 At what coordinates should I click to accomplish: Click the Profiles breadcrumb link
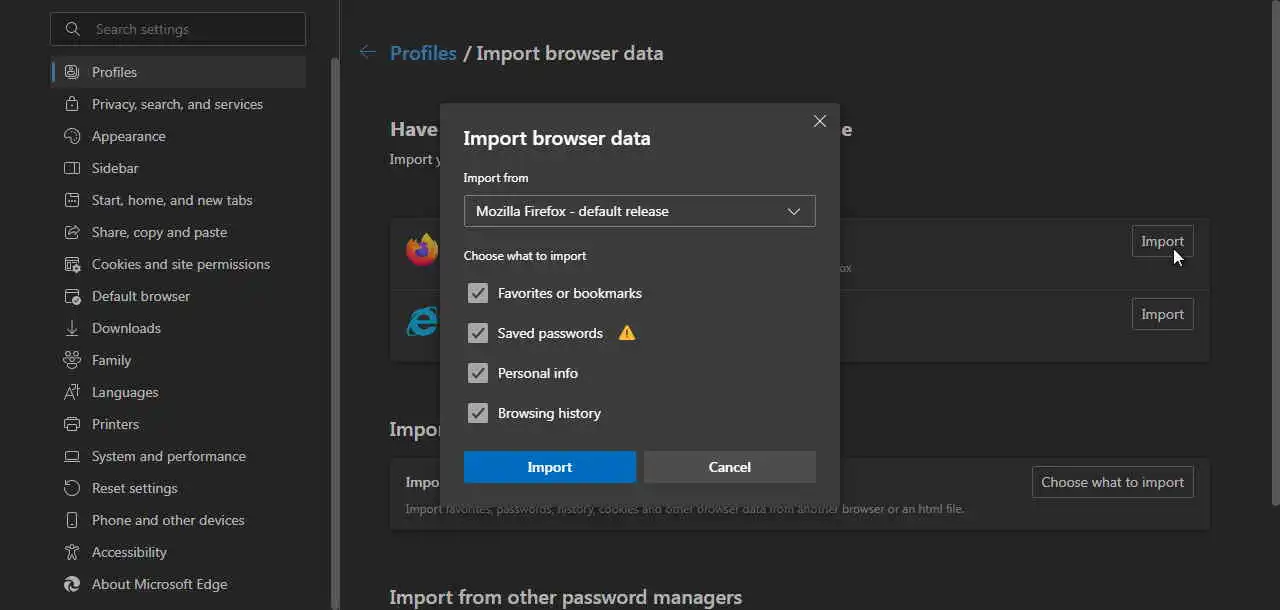click(423, 53)
